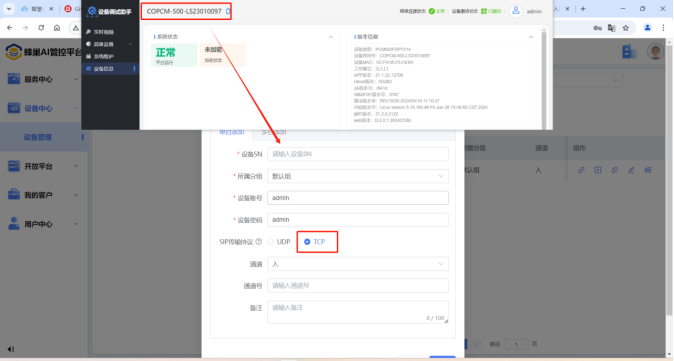Open the SIP传输协议 help question-mark icon
This screenshot has height=361, width=674.
tap(259, 242)
